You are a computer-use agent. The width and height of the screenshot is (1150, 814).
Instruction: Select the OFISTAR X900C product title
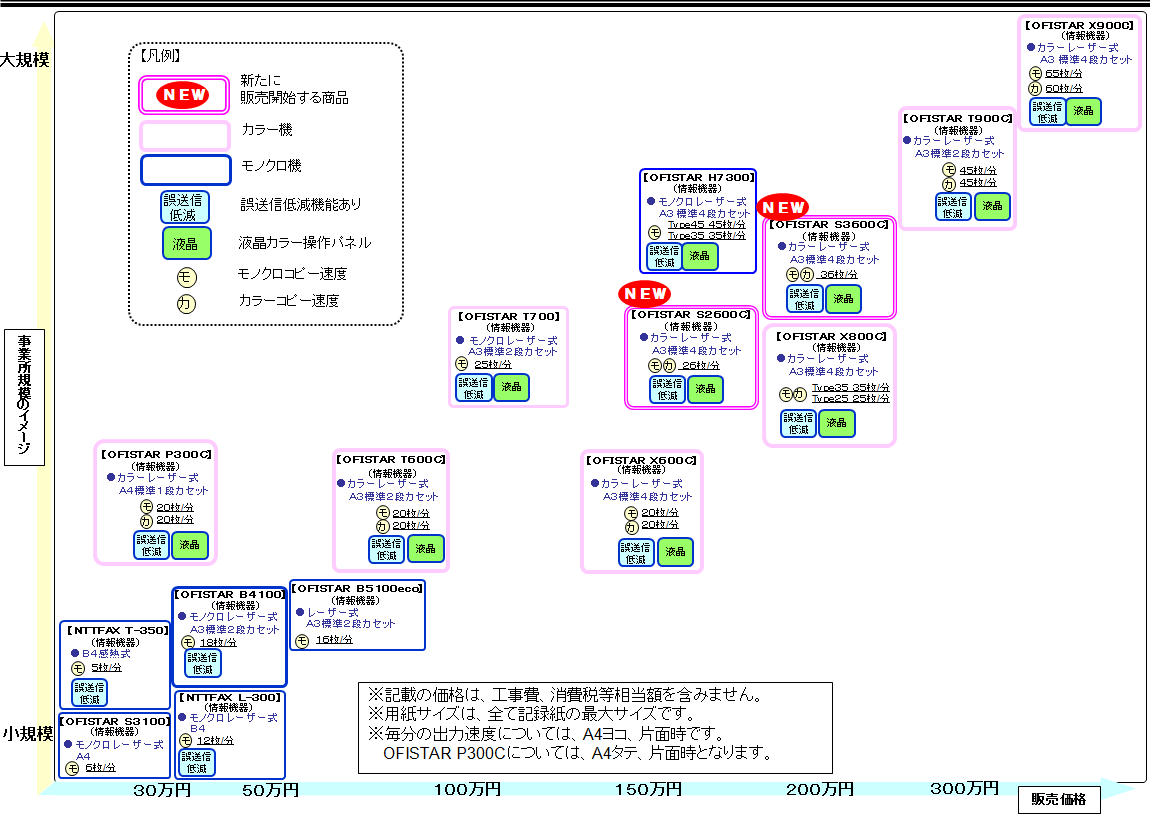(x=1080, y=25)
